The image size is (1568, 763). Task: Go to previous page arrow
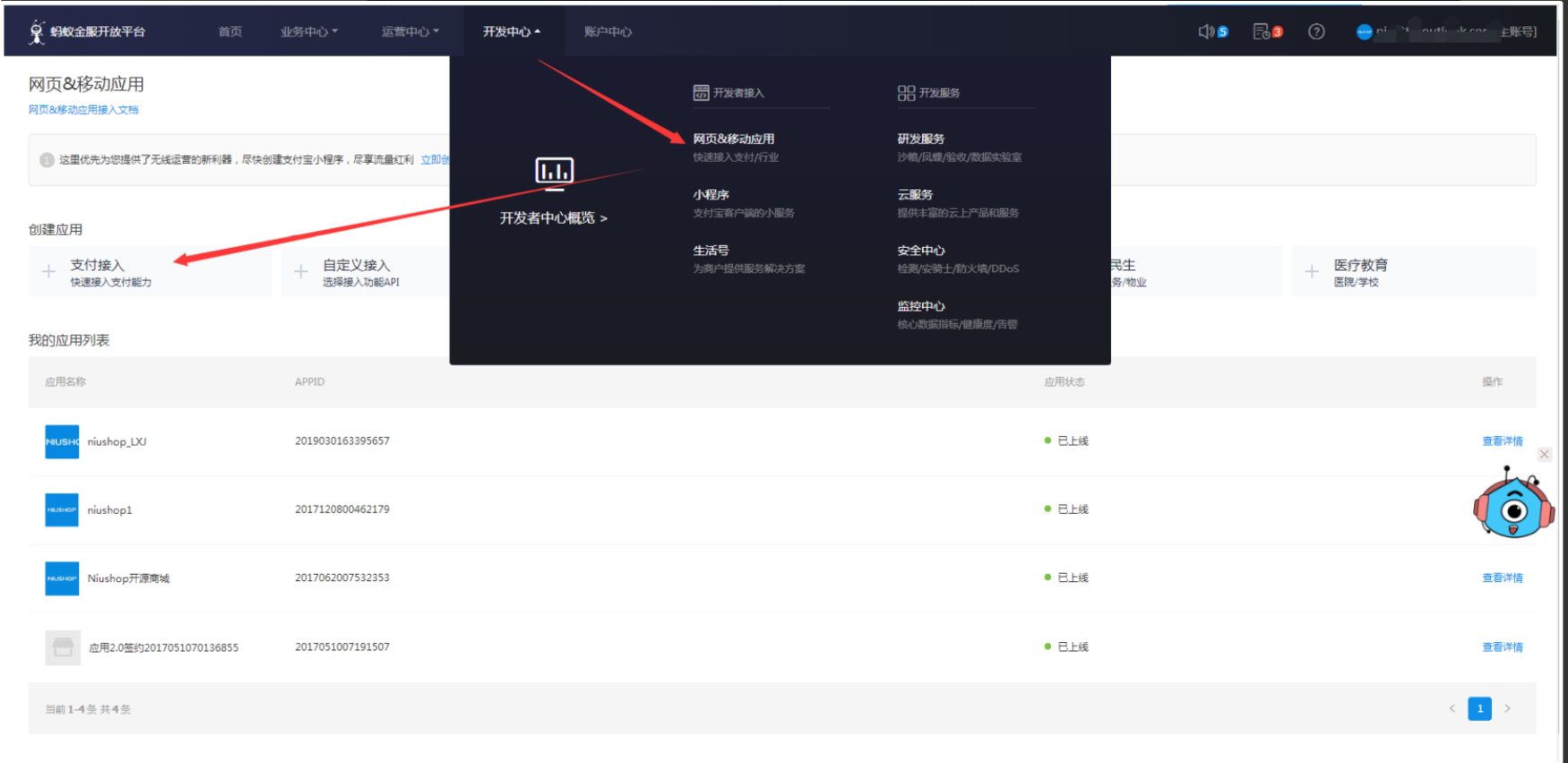1452,708
